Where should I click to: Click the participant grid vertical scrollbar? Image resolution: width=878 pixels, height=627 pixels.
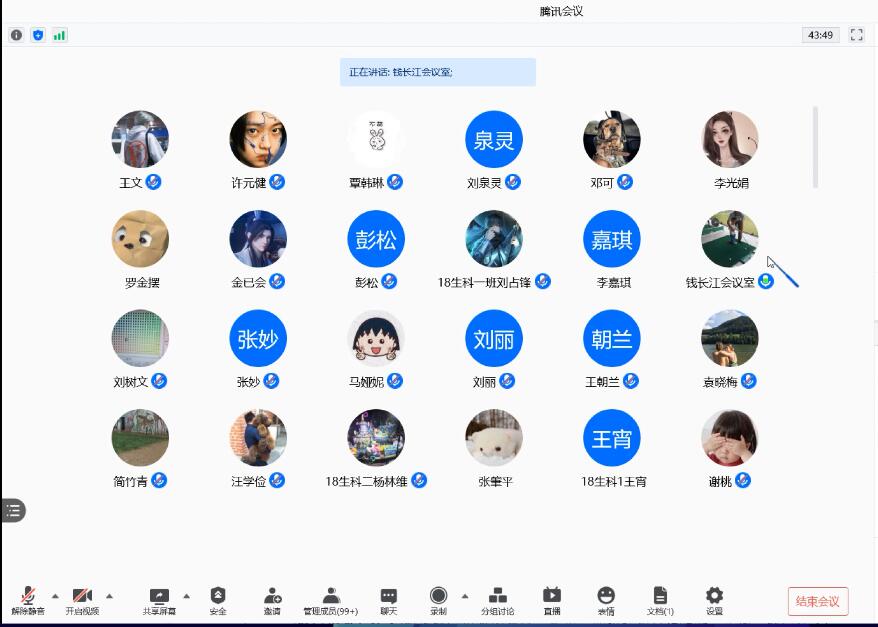tap(815, 147)
